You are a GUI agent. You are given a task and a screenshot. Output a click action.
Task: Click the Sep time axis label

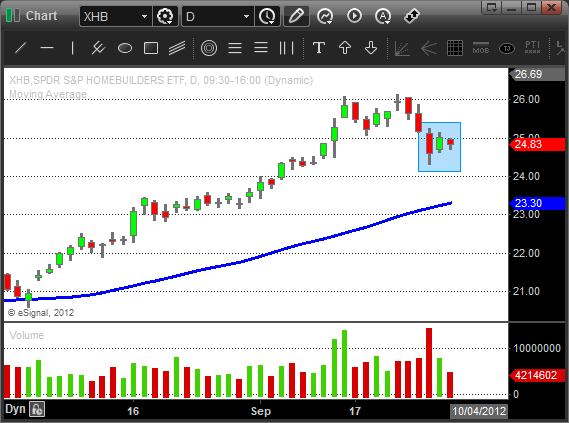(x=261, y=411)
